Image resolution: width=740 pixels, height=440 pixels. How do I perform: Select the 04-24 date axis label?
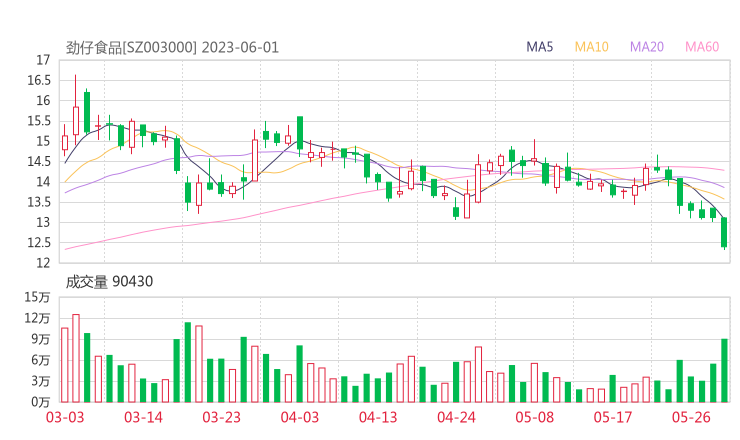456,417
